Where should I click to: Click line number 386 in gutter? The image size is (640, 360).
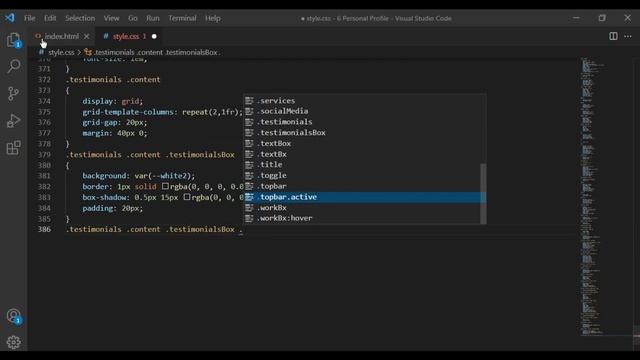[x=44, y=229]
